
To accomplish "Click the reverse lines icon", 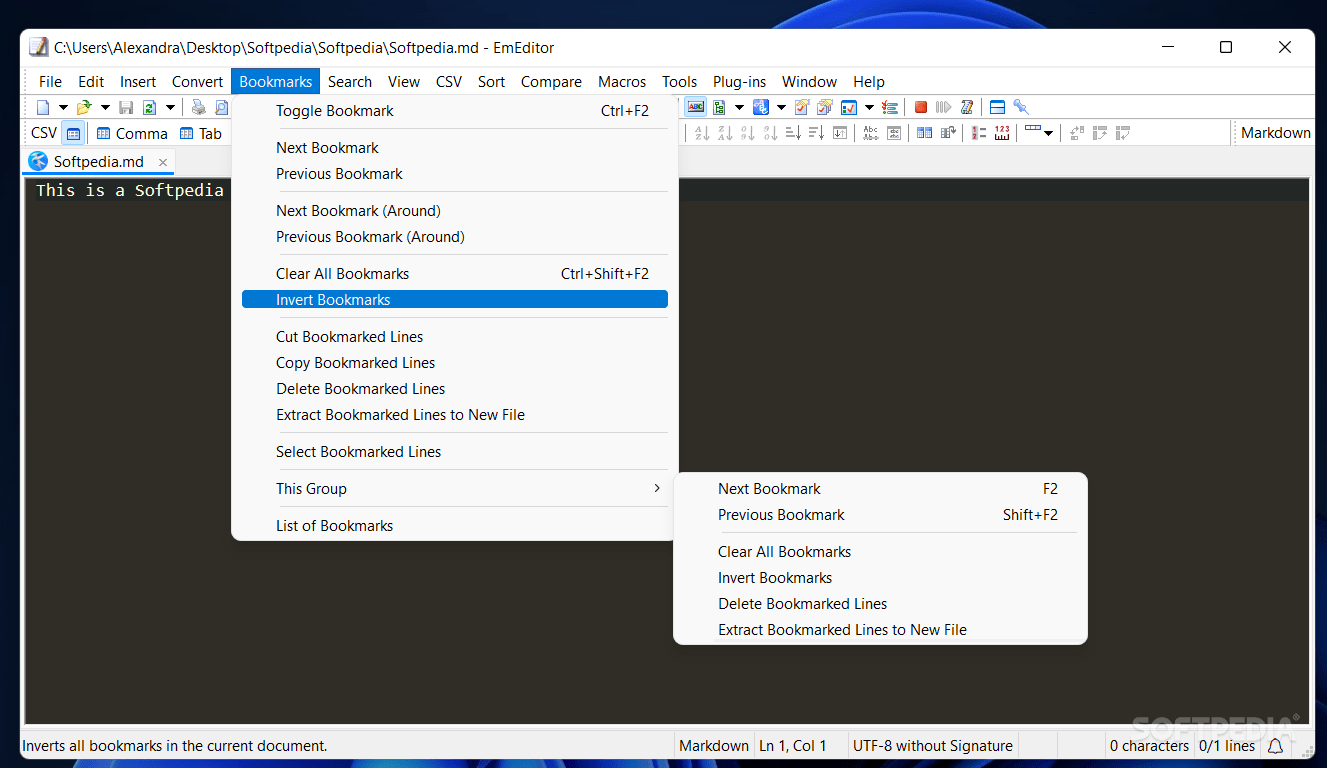I will click(x=840, y=133).
